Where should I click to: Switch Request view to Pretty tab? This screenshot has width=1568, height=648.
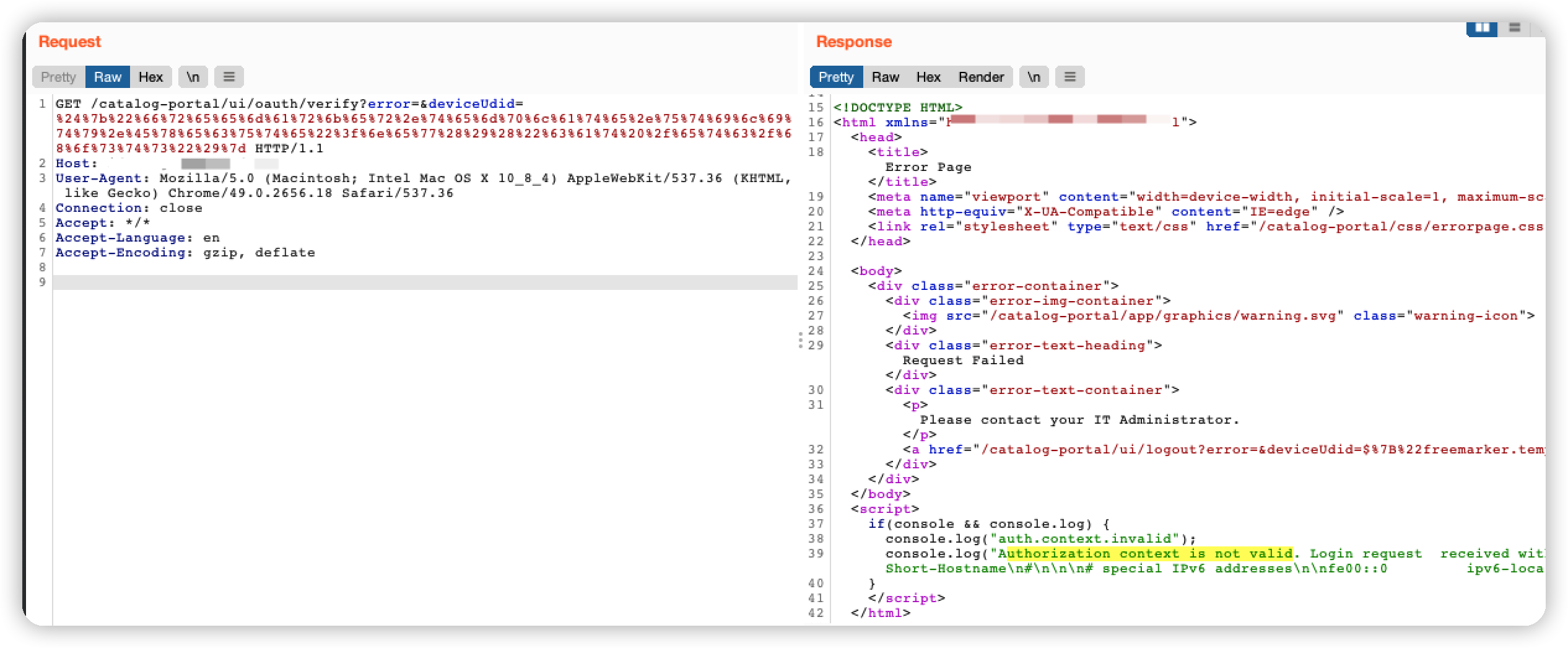(58, 77)
